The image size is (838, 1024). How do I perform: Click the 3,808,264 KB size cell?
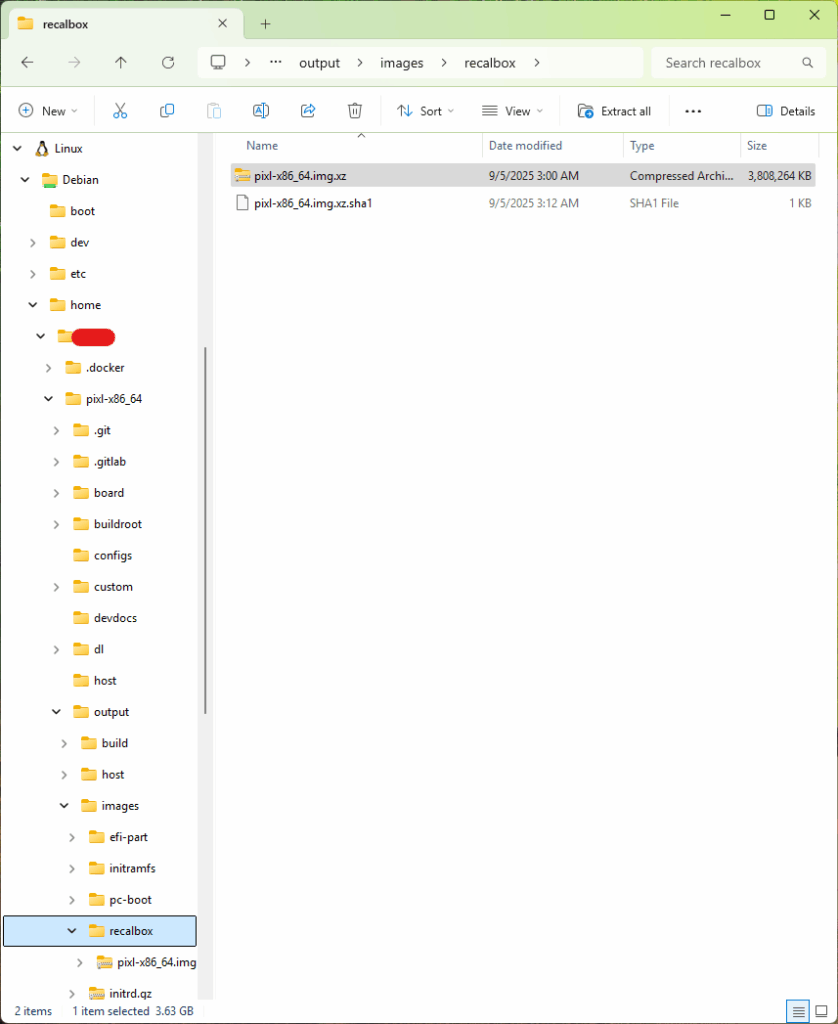tap(779, 176)
